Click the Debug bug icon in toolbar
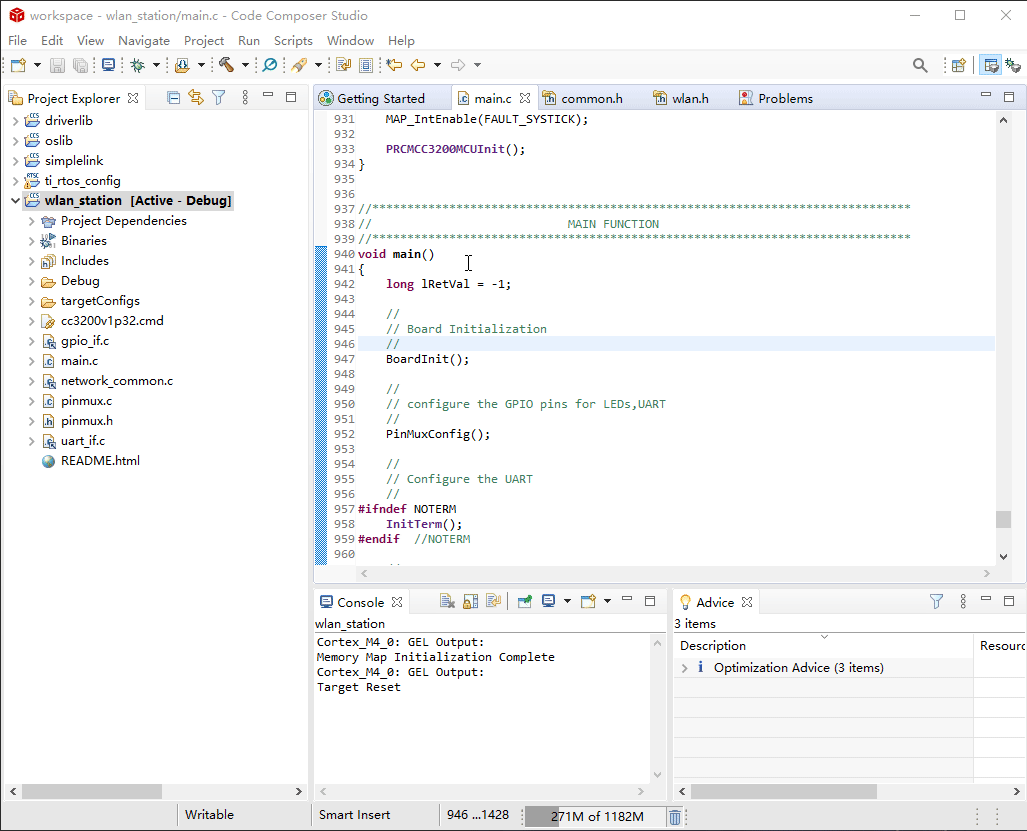 point(137,65)
